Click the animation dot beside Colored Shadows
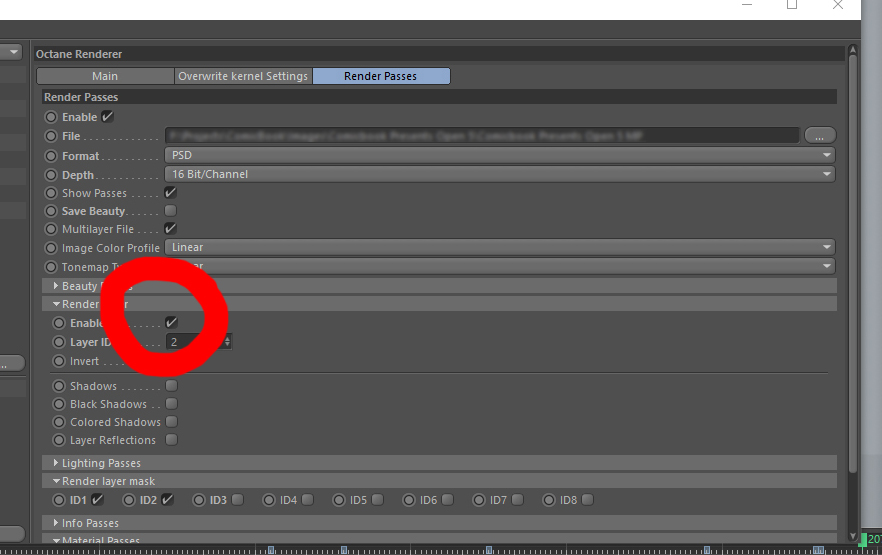This screenshot has width=882, height=555. (59, 422)
